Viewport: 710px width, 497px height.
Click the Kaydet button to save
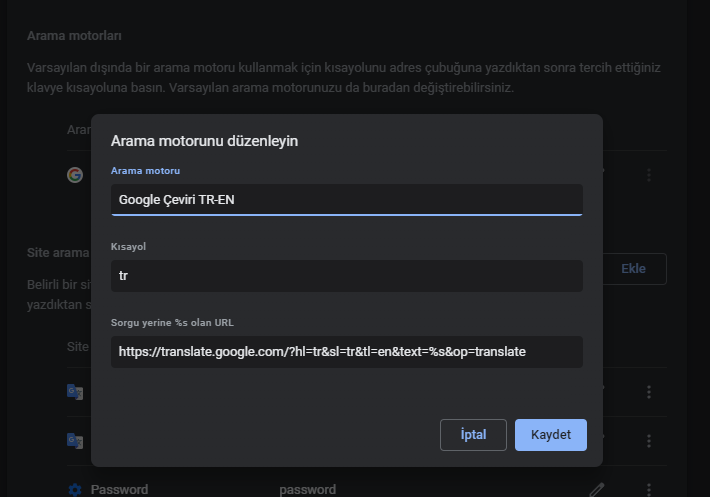(551, 435)
